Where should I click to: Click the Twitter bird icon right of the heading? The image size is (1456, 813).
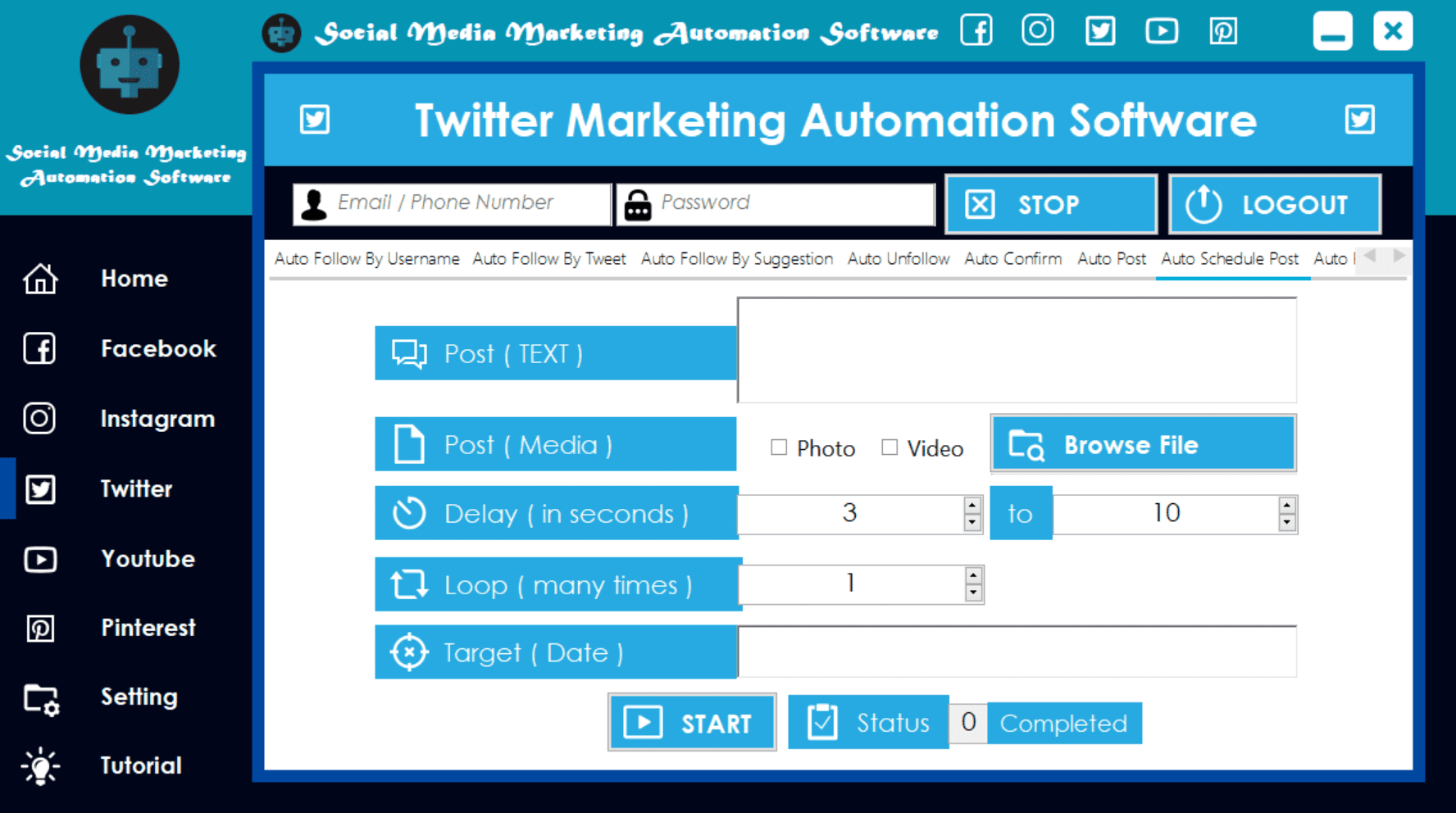(1360, 120)
